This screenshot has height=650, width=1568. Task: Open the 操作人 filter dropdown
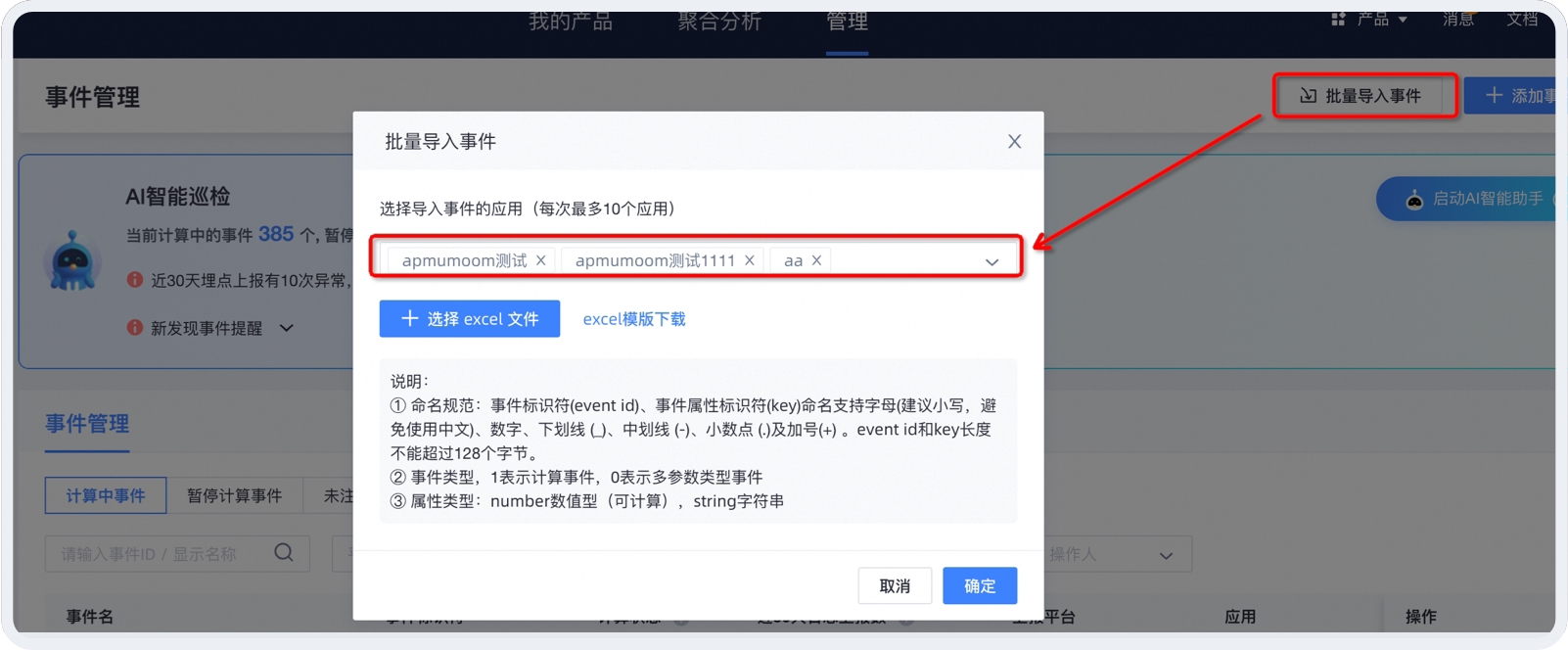(x=1118, y=554)
